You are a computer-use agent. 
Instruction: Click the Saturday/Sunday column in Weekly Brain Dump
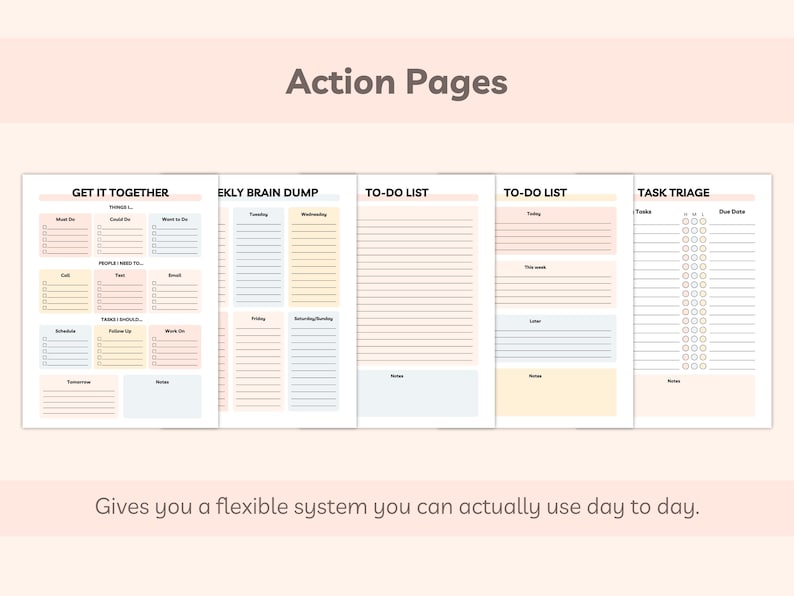point(314,361)
